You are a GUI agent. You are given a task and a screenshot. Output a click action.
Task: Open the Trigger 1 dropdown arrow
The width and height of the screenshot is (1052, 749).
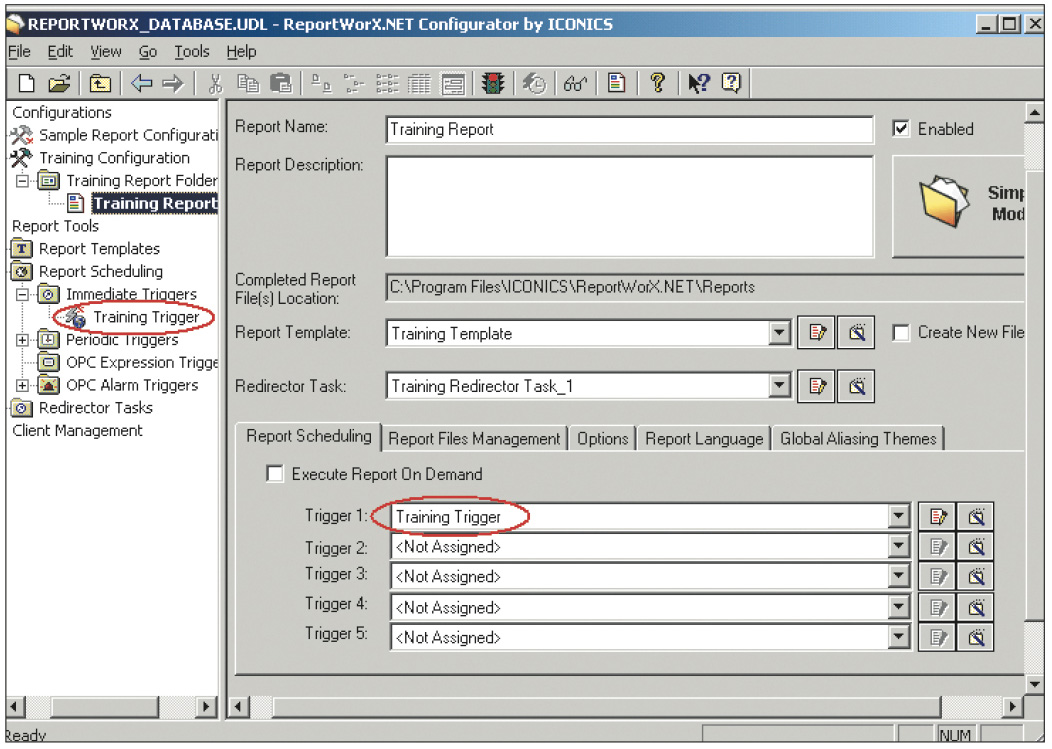(898, 516)
